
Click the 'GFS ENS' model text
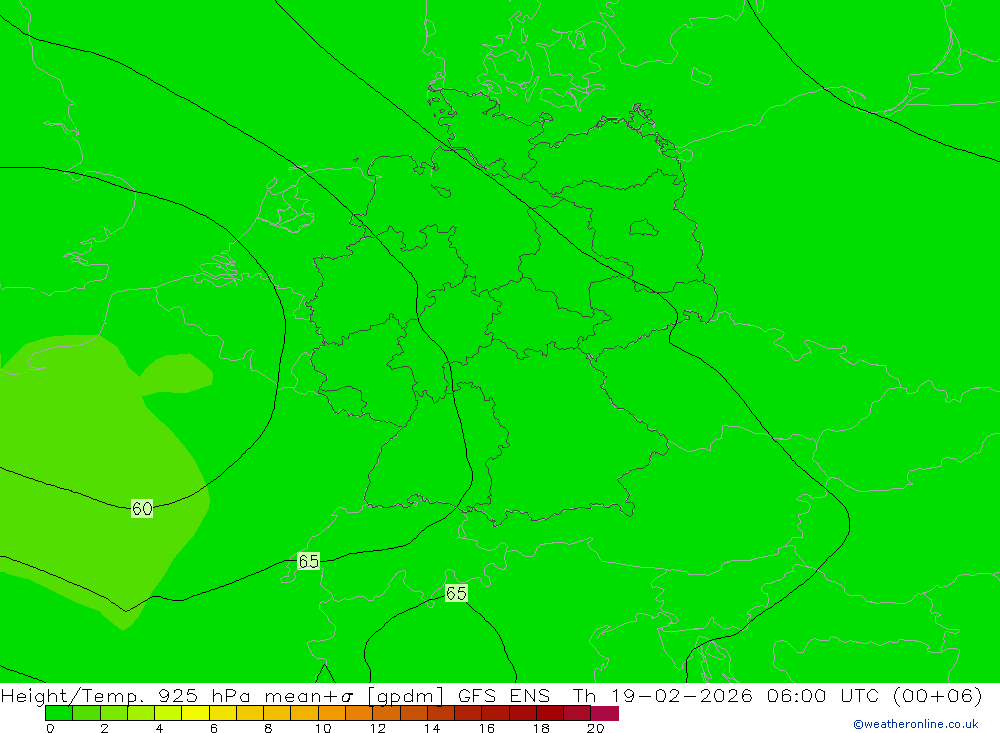coord(504,695)
